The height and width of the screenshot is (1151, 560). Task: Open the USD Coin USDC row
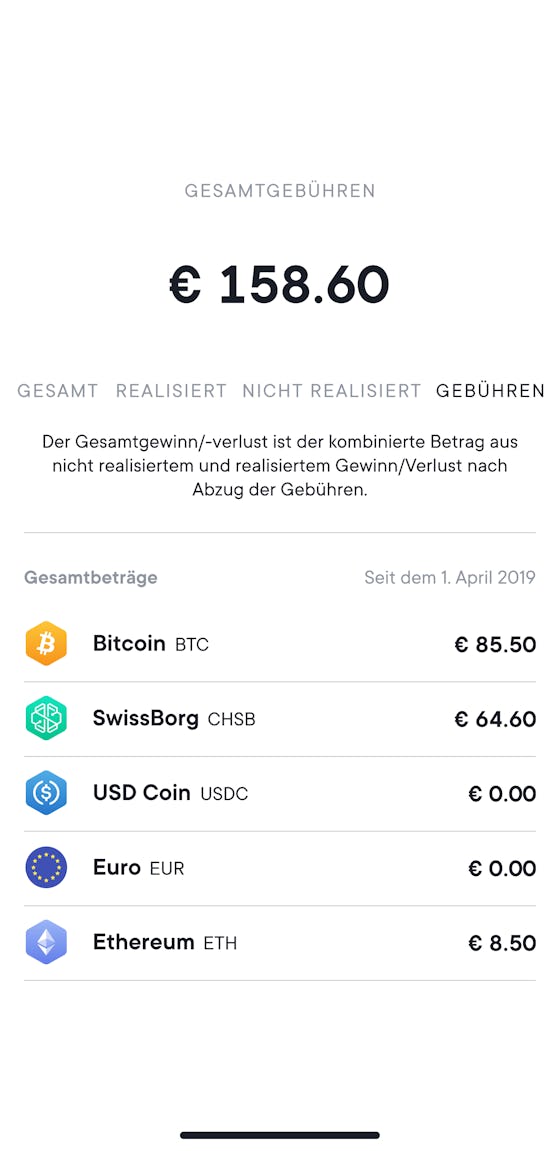point(280,794)
